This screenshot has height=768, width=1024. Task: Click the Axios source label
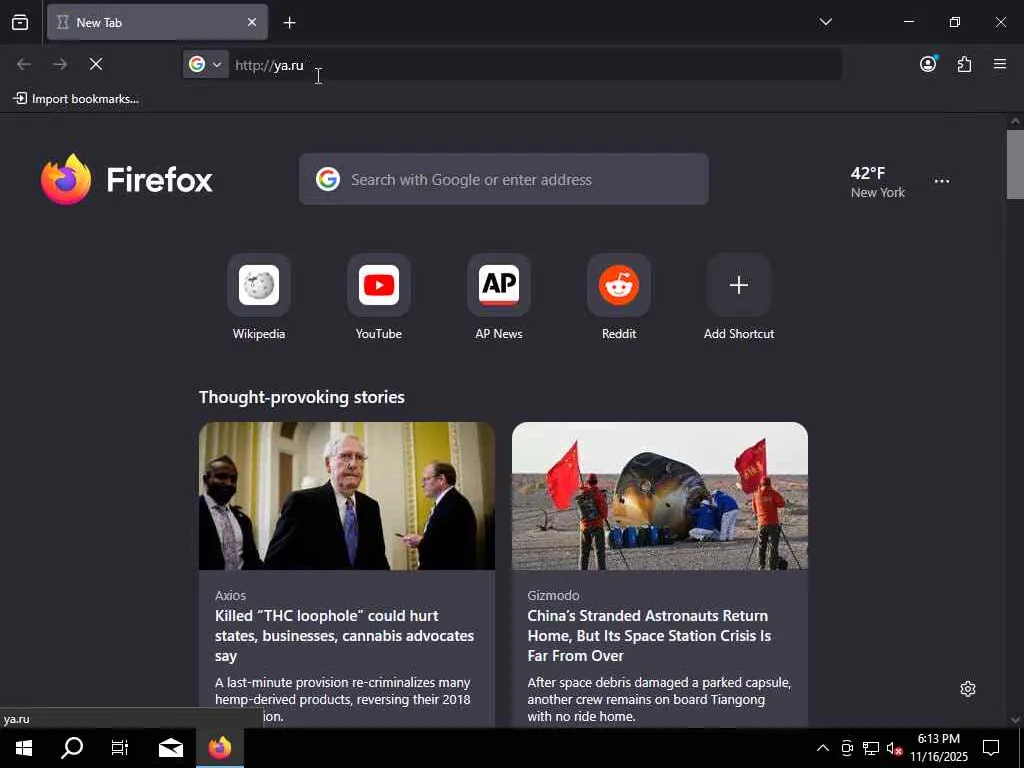[231, 596]
